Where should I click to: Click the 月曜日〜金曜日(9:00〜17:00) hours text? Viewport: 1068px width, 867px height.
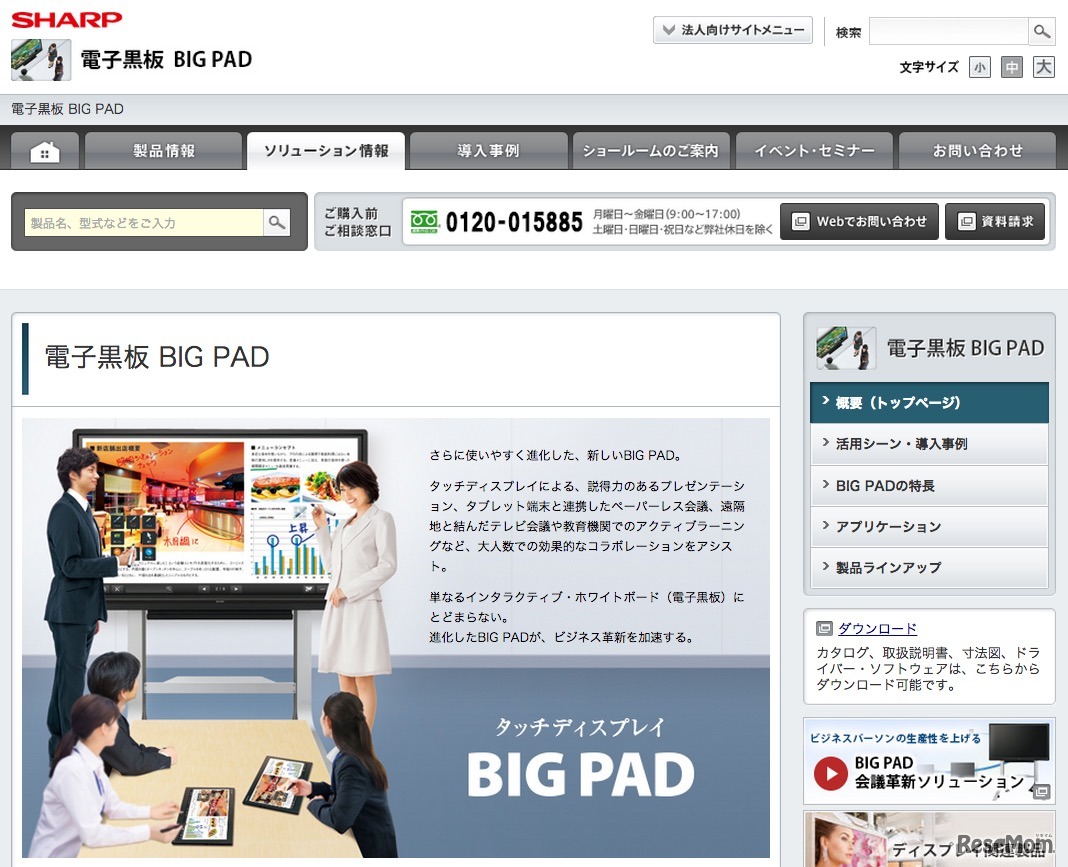[x=666, y=214]
